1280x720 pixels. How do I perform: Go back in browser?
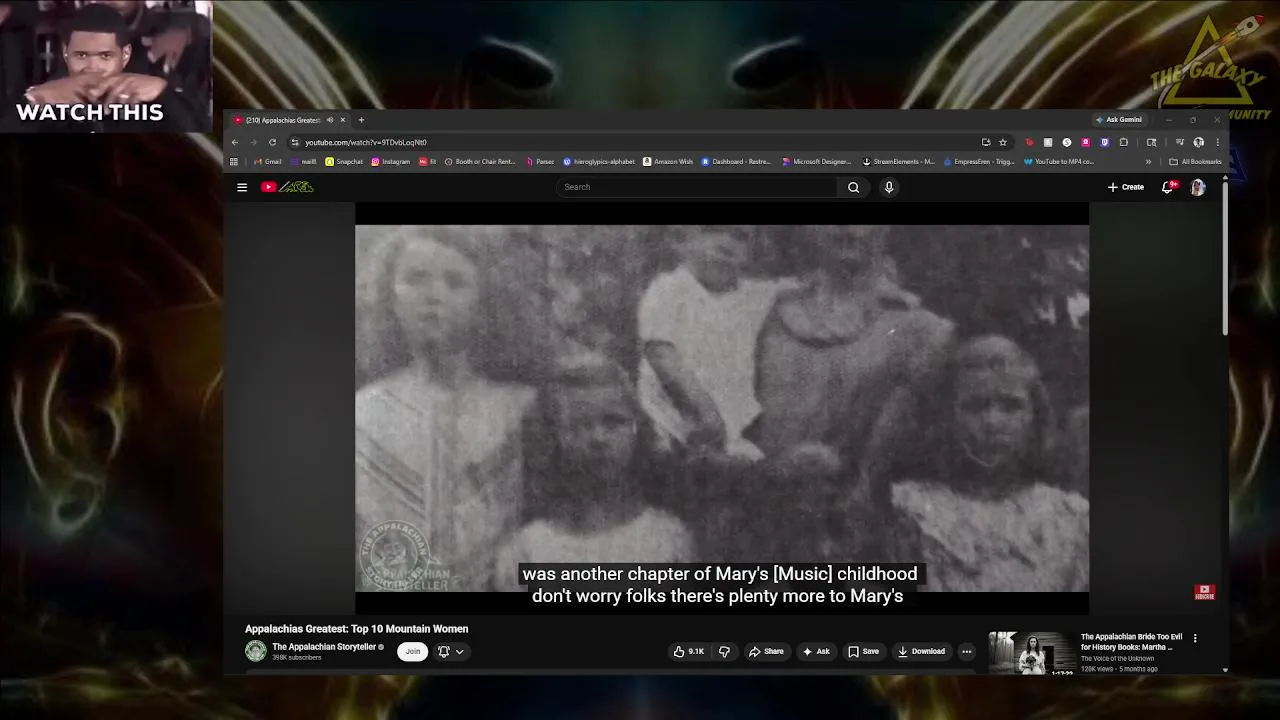tap(235, 142)
